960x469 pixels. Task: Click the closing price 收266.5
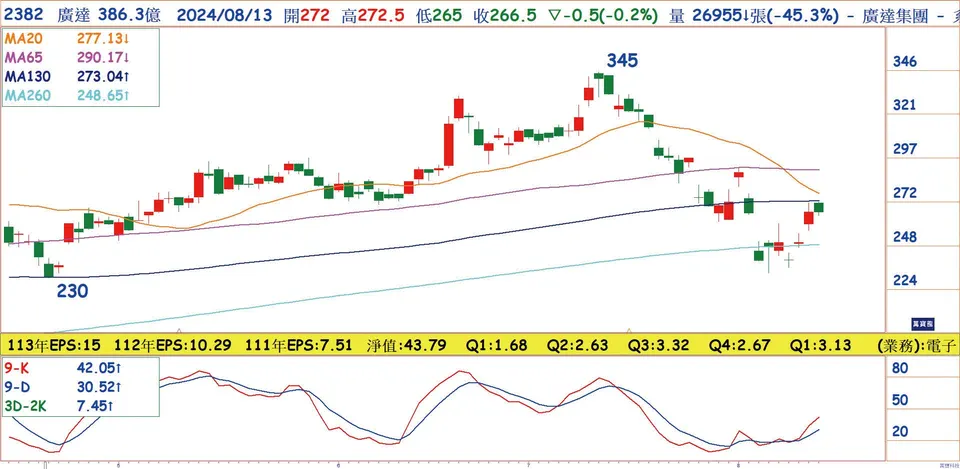[505, 17]
